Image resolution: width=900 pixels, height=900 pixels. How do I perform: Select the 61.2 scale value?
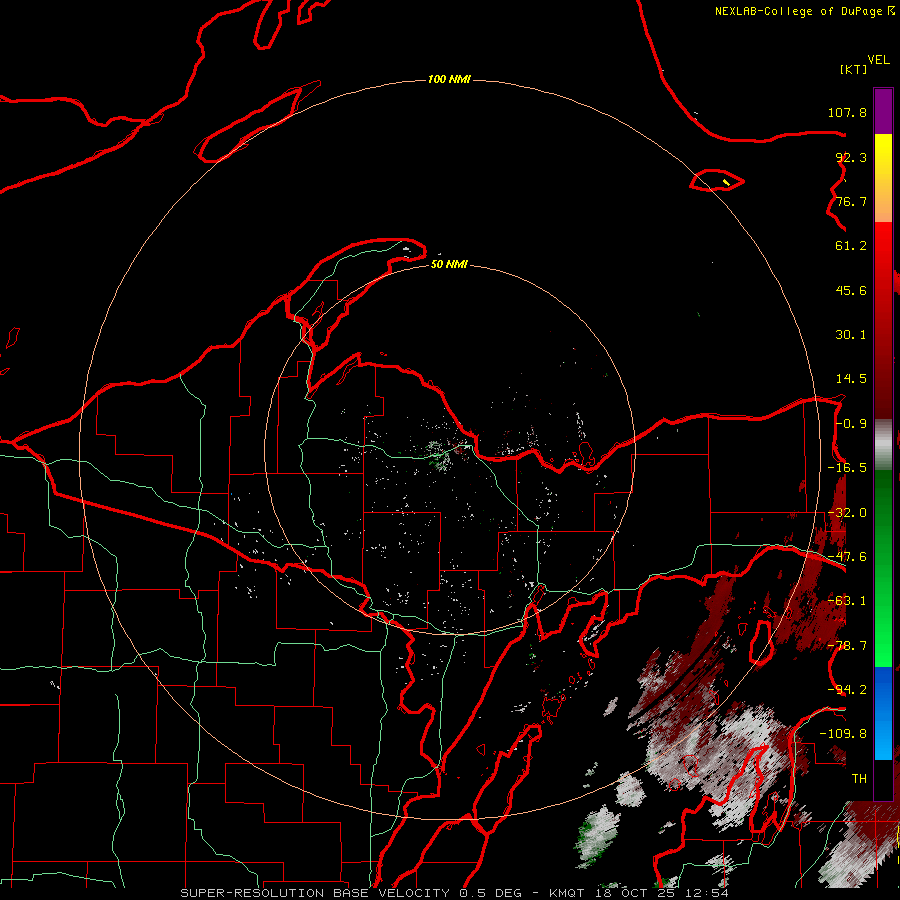tap(851, 246)
